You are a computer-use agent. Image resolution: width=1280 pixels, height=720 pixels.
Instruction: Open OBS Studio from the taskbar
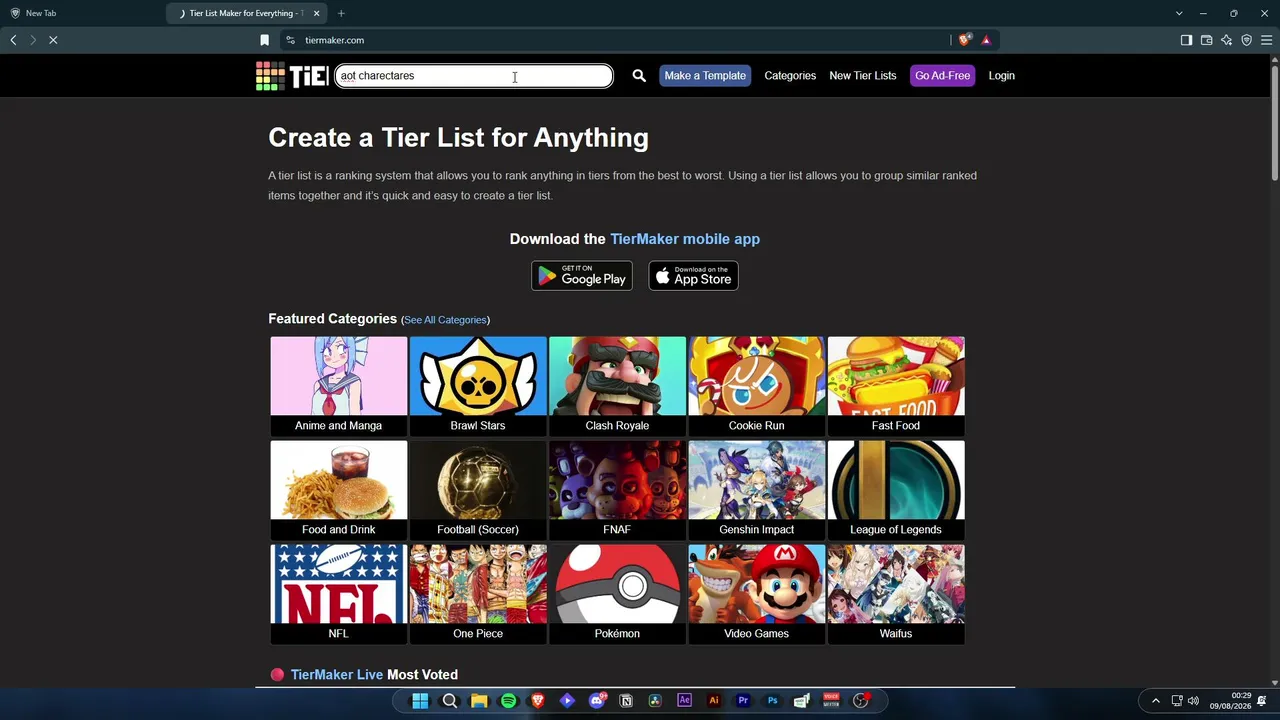pos(861,701)
